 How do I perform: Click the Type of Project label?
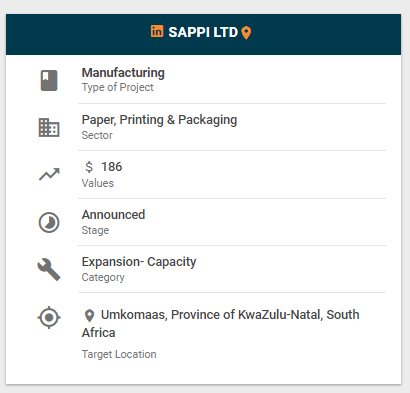click(118, 87)
